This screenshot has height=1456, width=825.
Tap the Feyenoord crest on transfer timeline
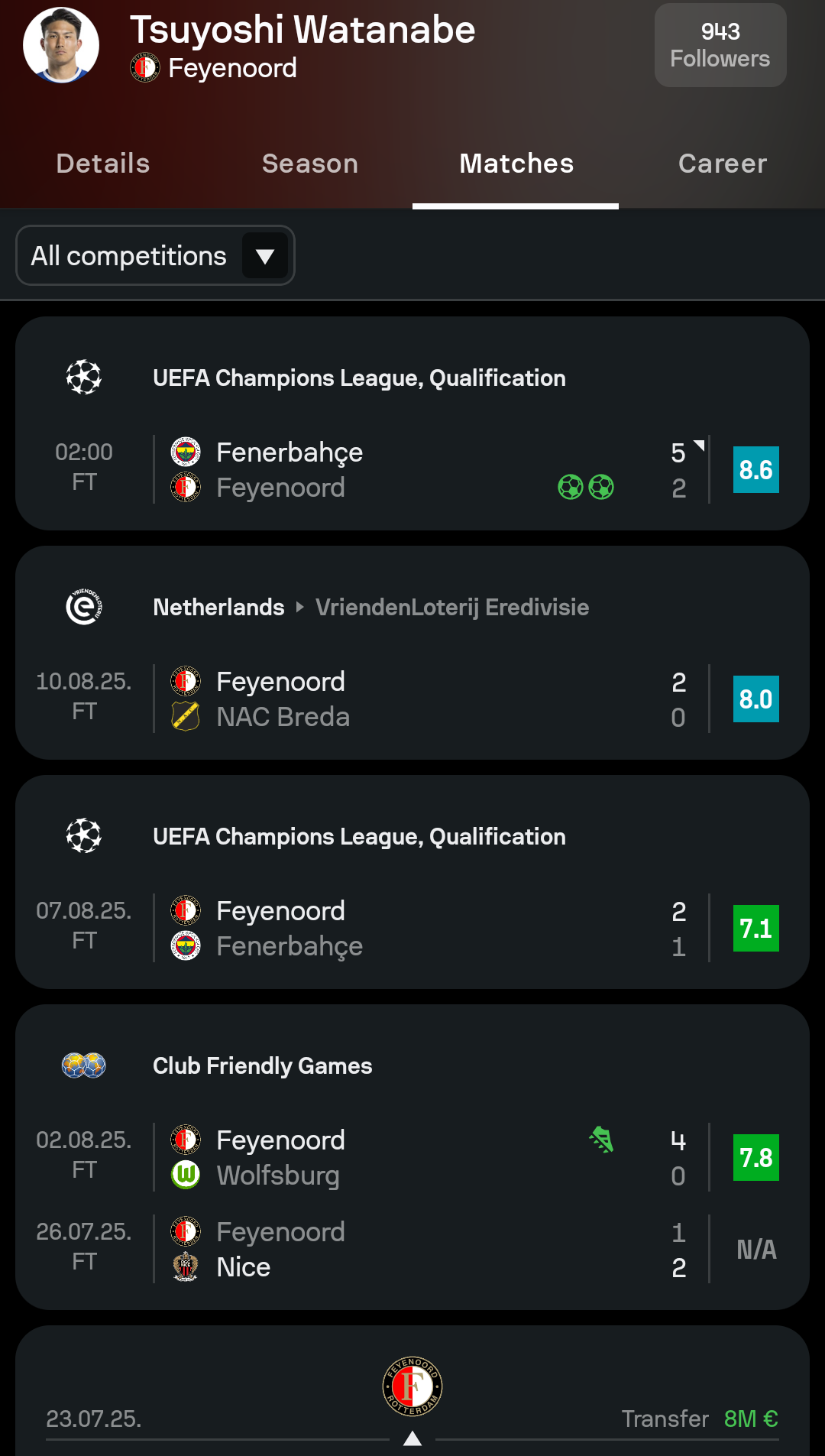click(412, 1386)
